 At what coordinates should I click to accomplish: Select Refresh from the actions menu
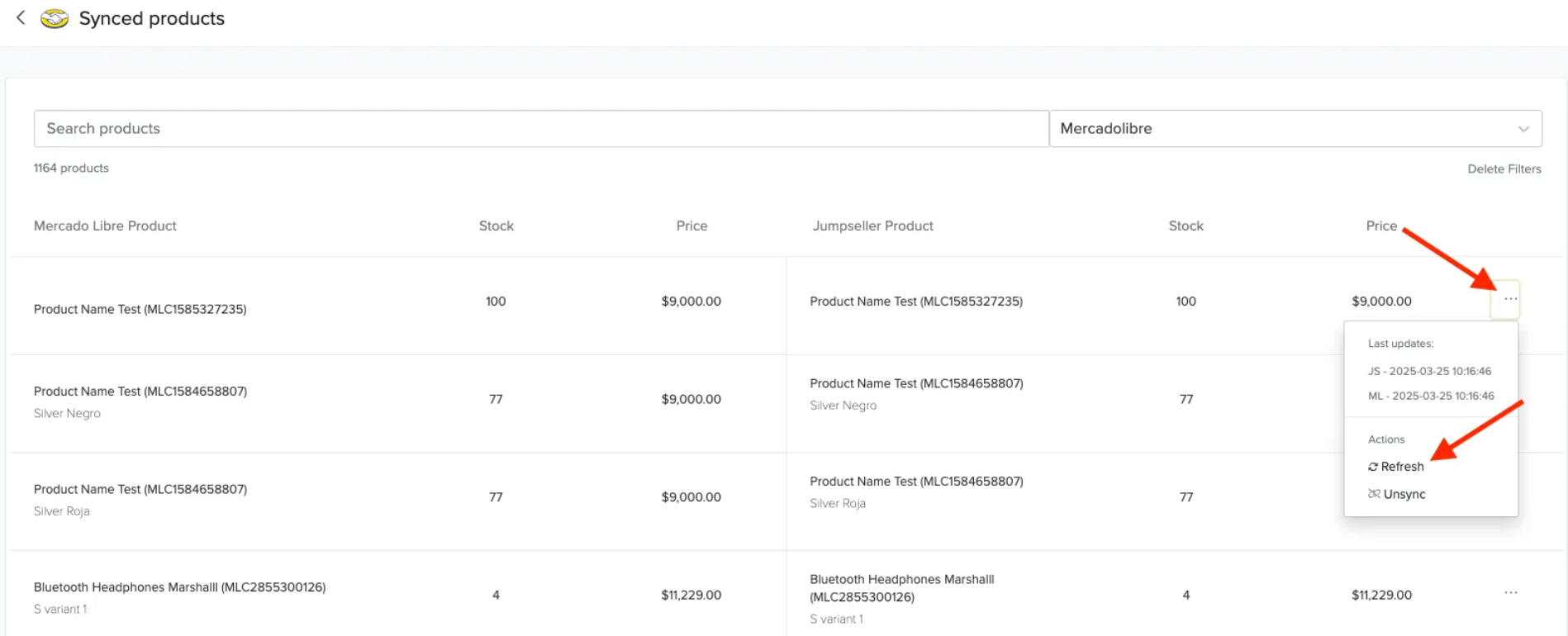[1396, 467]
